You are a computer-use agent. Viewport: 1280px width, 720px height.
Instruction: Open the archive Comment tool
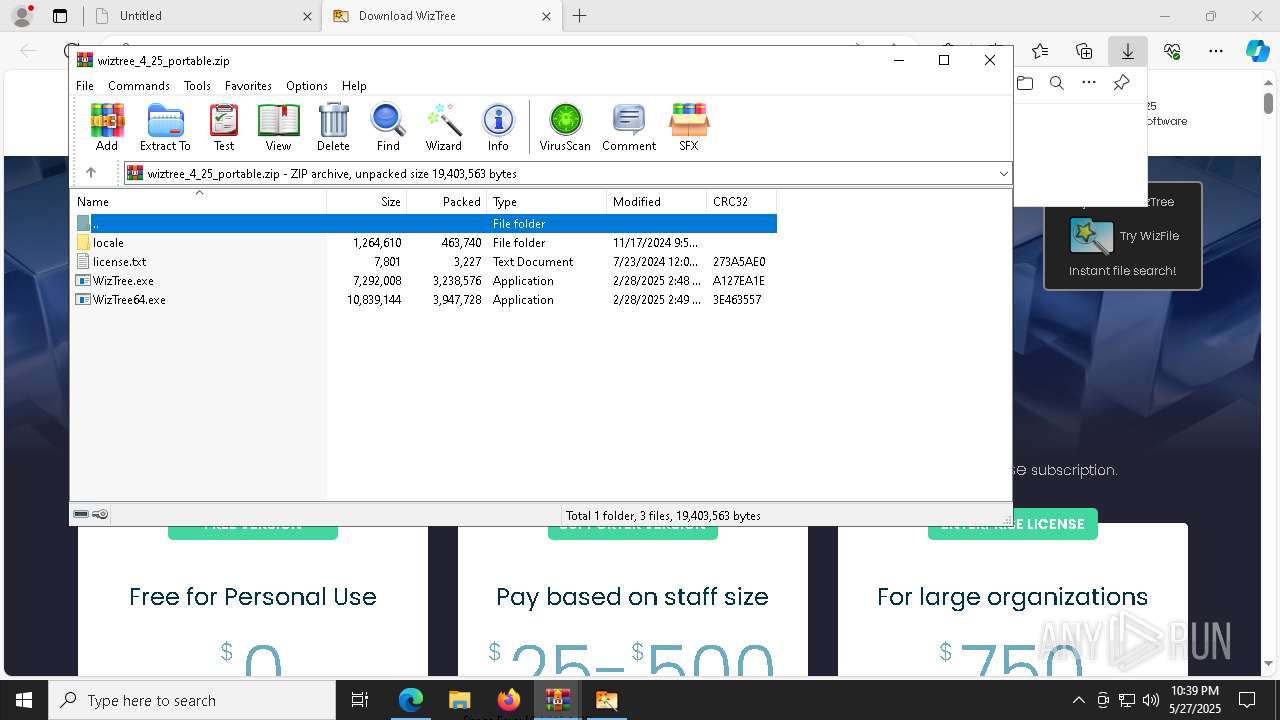pos(629,127)
